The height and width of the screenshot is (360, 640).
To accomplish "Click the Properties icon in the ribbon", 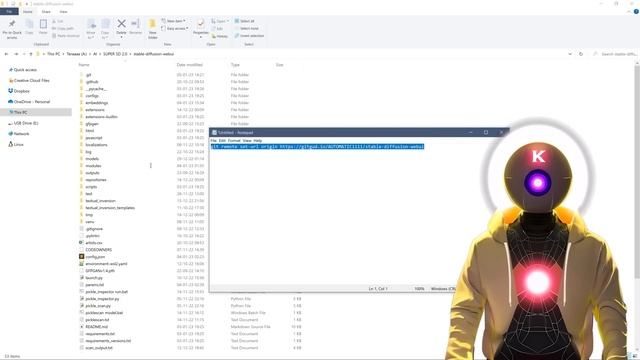I will [200, 23].
